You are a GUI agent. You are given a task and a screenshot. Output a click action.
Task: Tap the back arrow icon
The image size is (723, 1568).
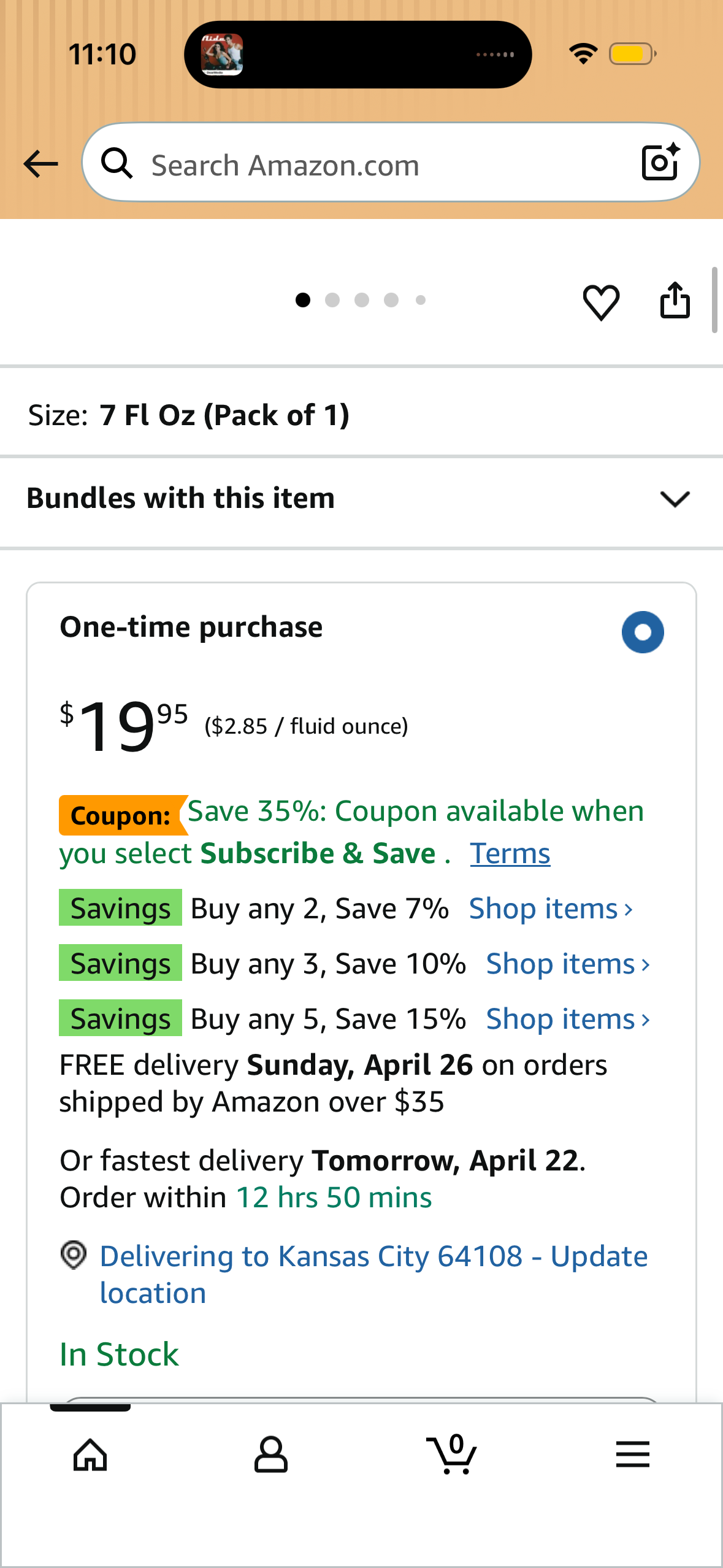[x=40, y=164]
